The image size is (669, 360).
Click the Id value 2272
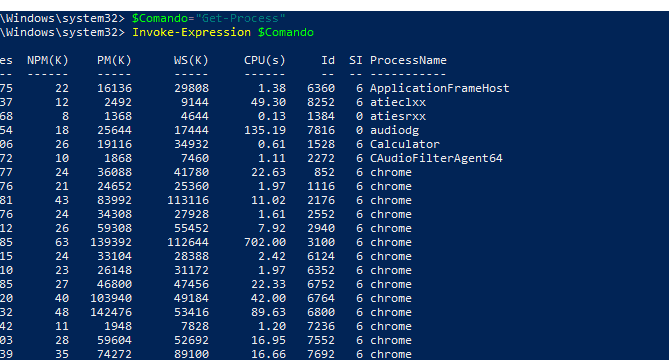321,158
